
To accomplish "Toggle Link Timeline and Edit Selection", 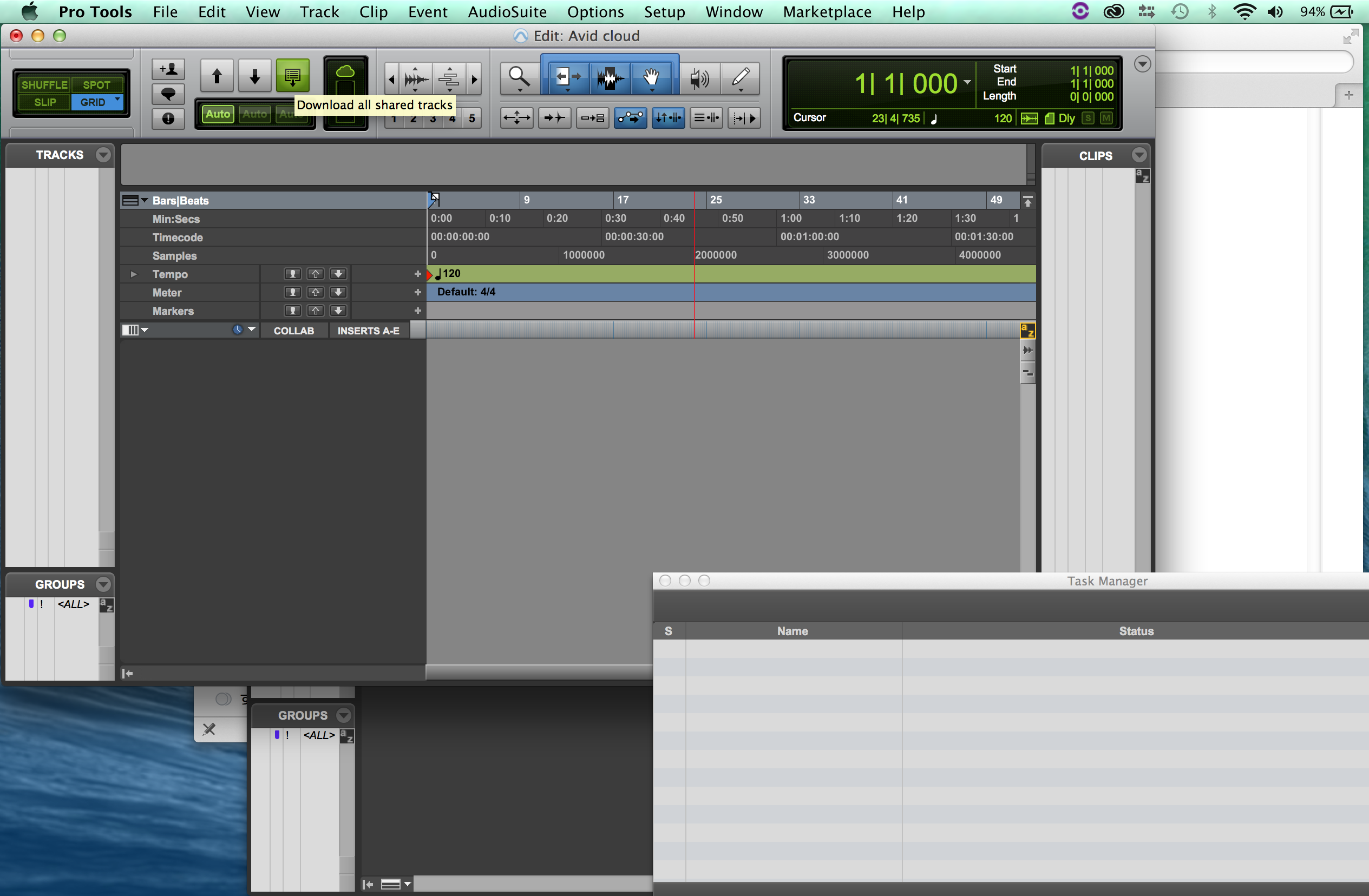I will tap(668, 118).
